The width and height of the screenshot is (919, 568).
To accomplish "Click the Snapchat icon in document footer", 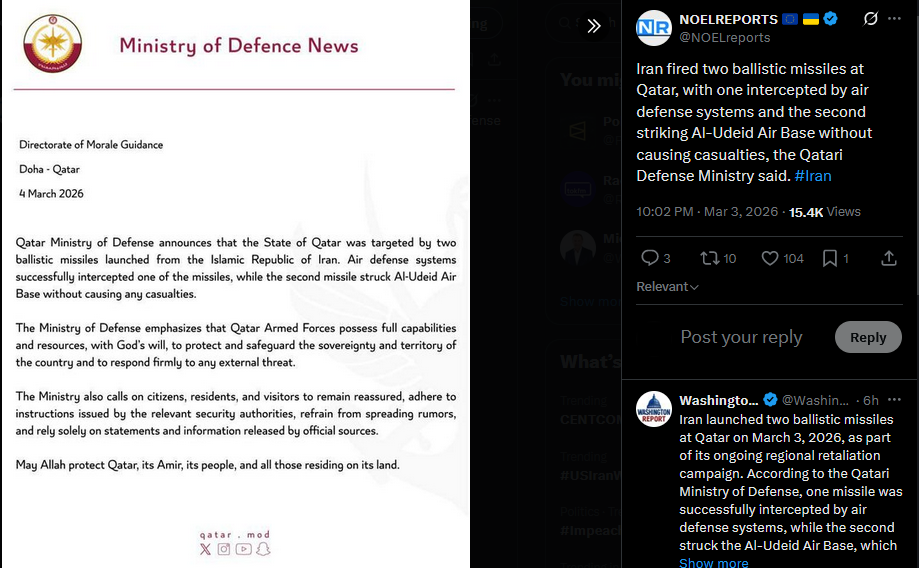I will point(263,549).
